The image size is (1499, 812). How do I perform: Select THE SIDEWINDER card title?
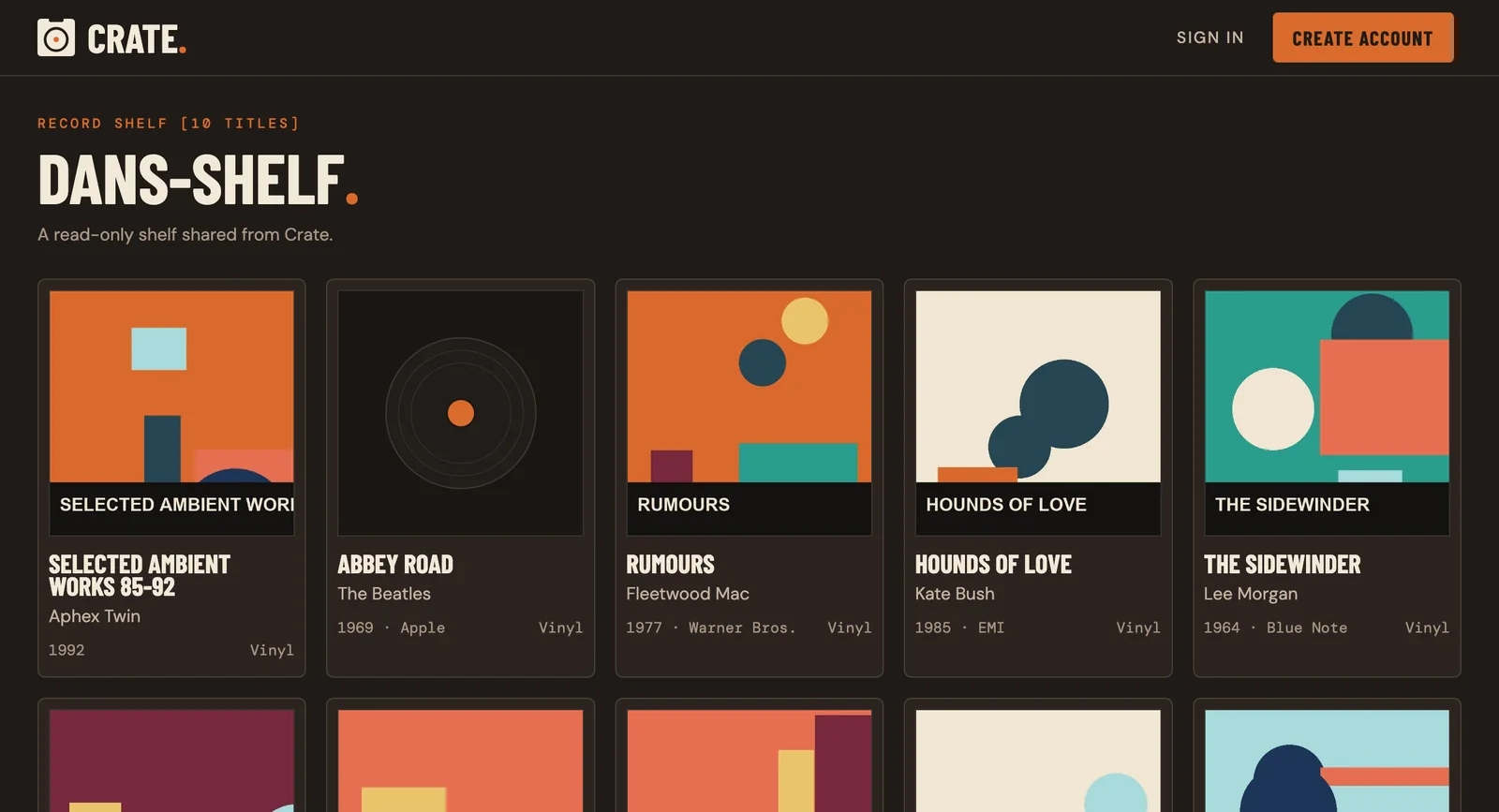[x=1282, y=564]
